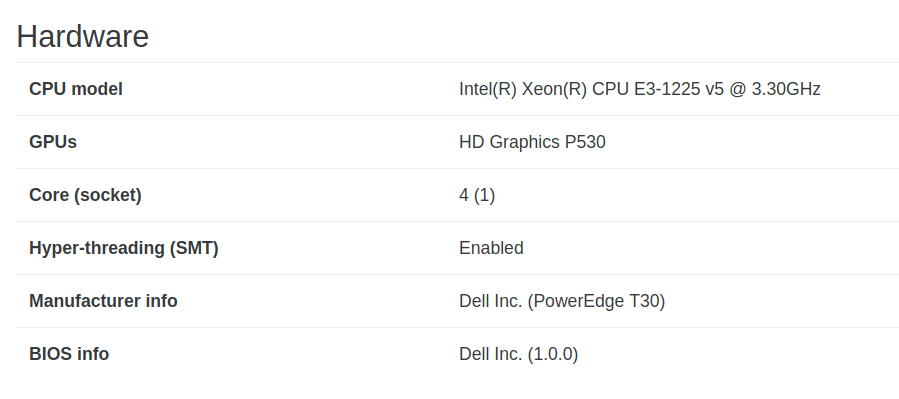
Task: Click the 4 (1) core count value
Action: click(x=477, y=195)
